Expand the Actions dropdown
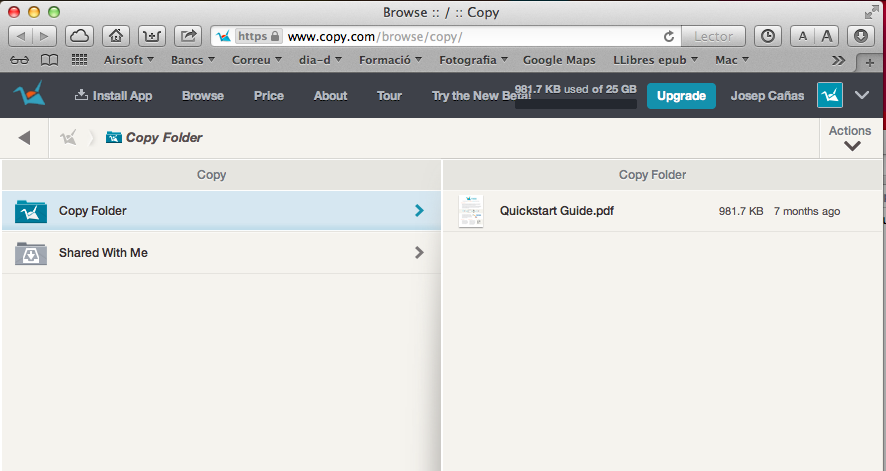Viewport: 886px width, 471px height. pos(850,138)
